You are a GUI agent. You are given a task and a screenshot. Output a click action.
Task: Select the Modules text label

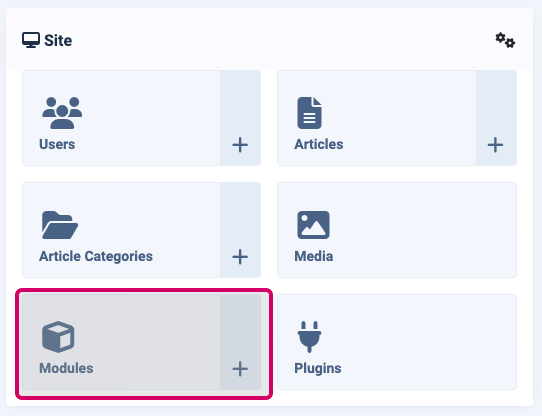coord(66,368)
